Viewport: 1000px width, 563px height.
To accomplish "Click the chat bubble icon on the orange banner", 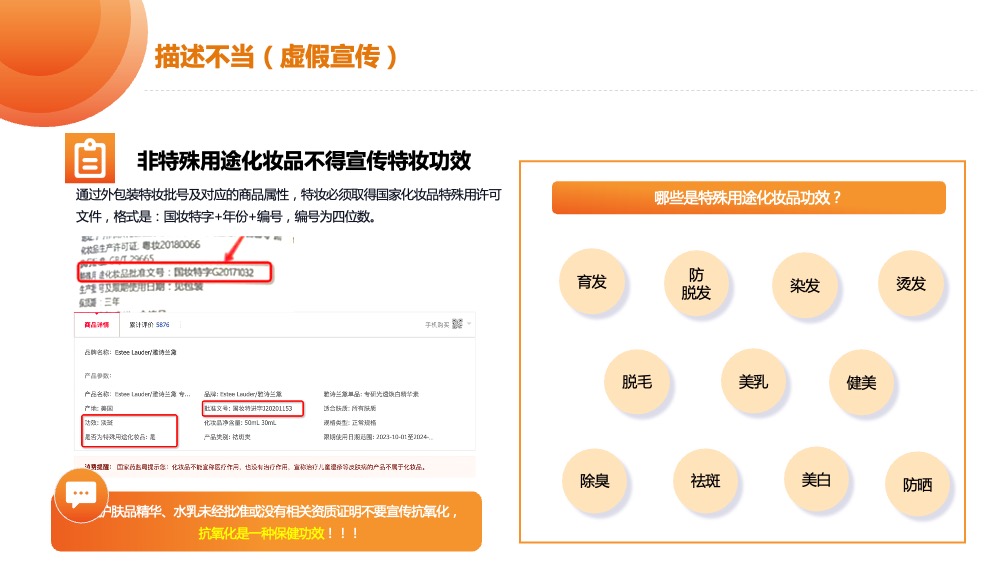I will coord(81,495).
